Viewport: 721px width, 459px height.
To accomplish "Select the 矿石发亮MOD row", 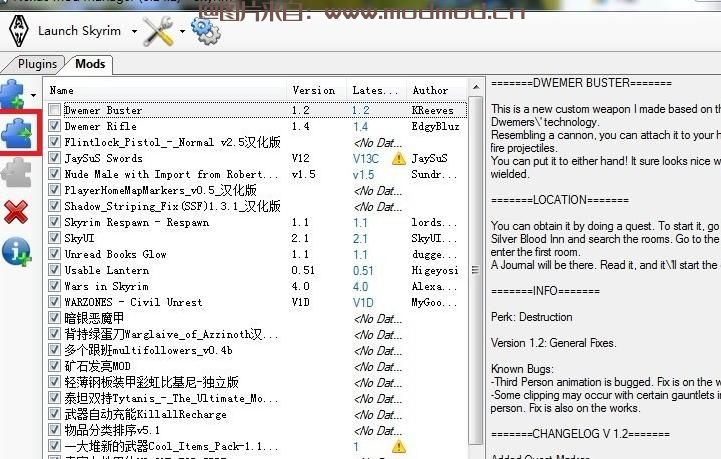I will point(257,367).
